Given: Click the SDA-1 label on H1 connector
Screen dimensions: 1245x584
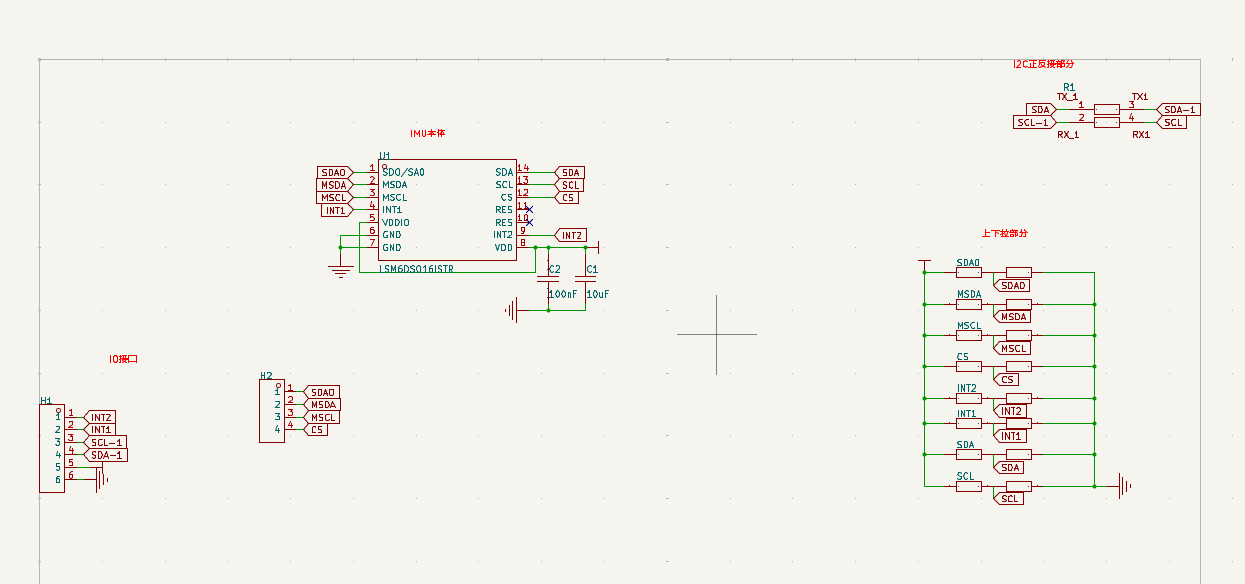Looking at the screenshot, I should [x=107, y=456].
